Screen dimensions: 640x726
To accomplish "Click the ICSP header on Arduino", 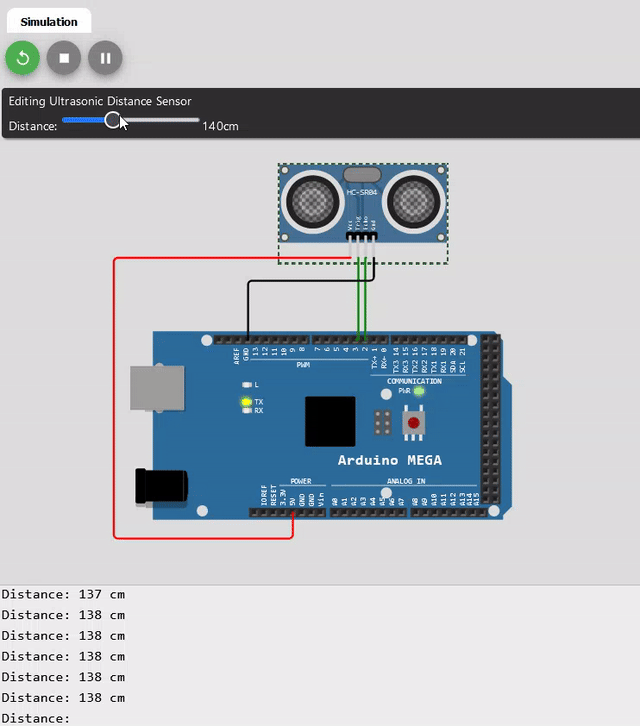I will click(x=383, y=422).
